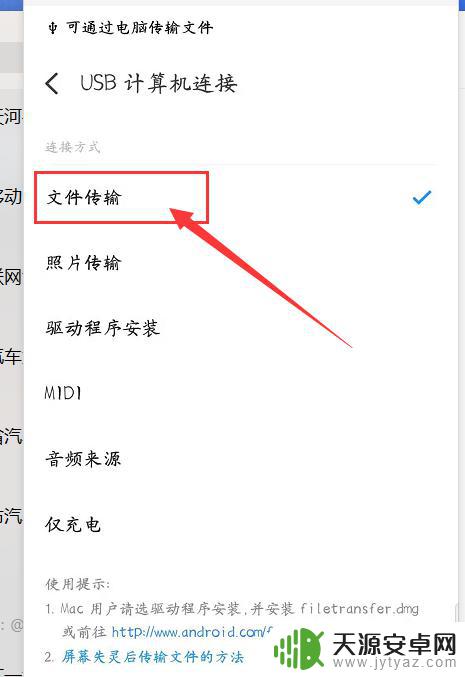
Task: Go back using the left chevron arrow
Action: click(52, 83)
